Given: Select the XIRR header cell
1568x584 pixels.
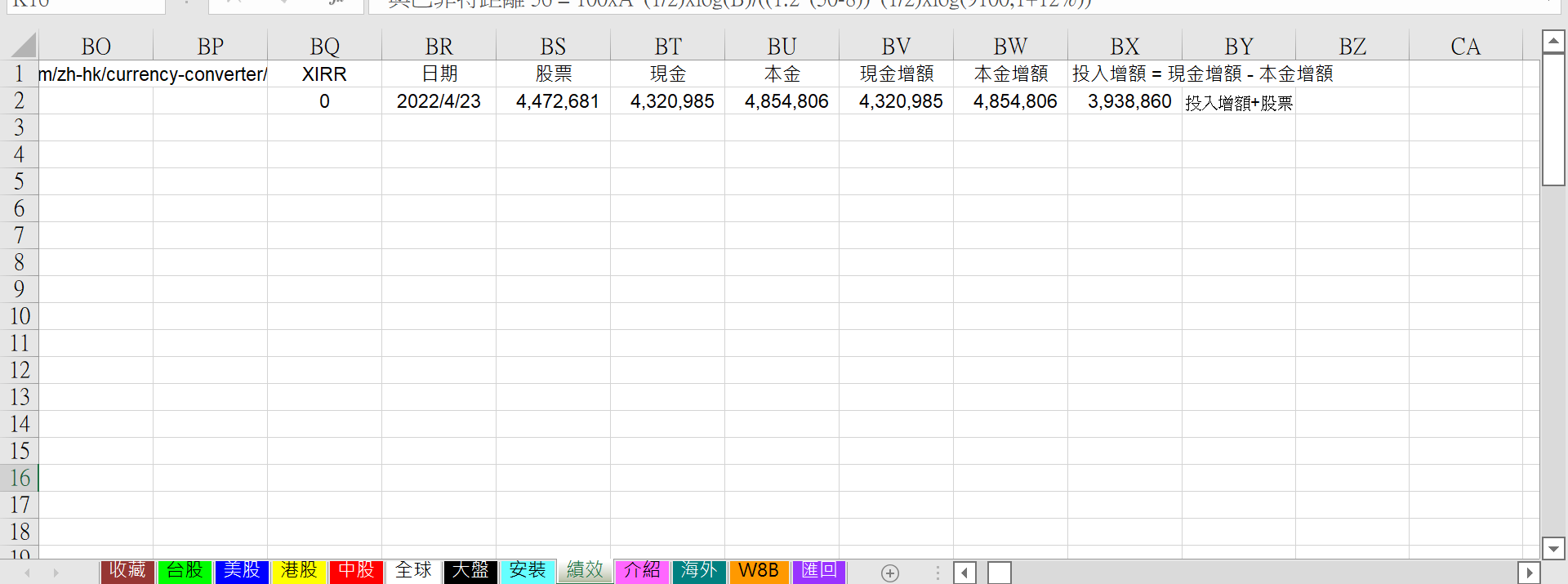Looking at the screenshot, I should coord(324,74).
